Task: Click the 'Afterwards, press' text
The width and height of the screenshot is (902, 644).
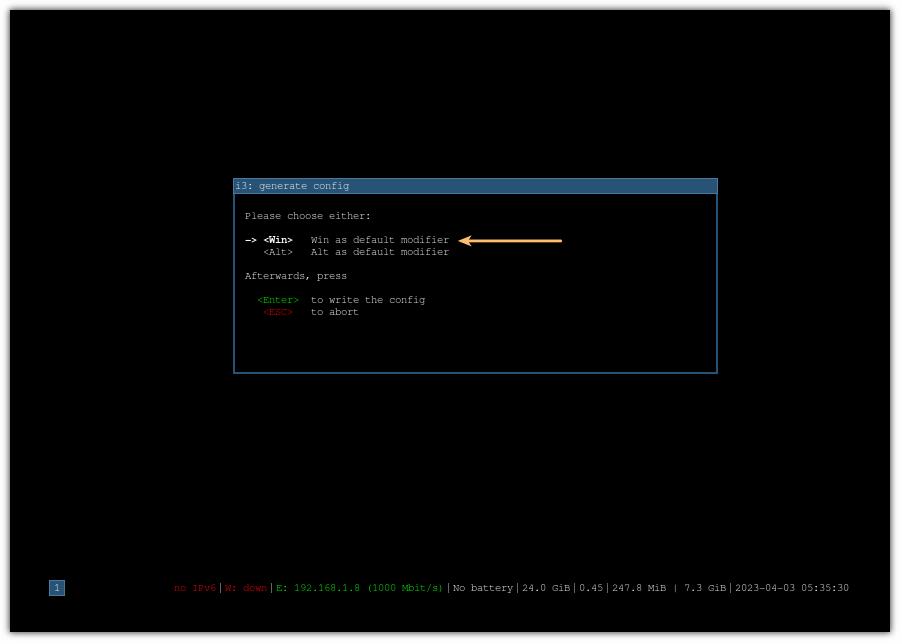Action: point(296,276)
